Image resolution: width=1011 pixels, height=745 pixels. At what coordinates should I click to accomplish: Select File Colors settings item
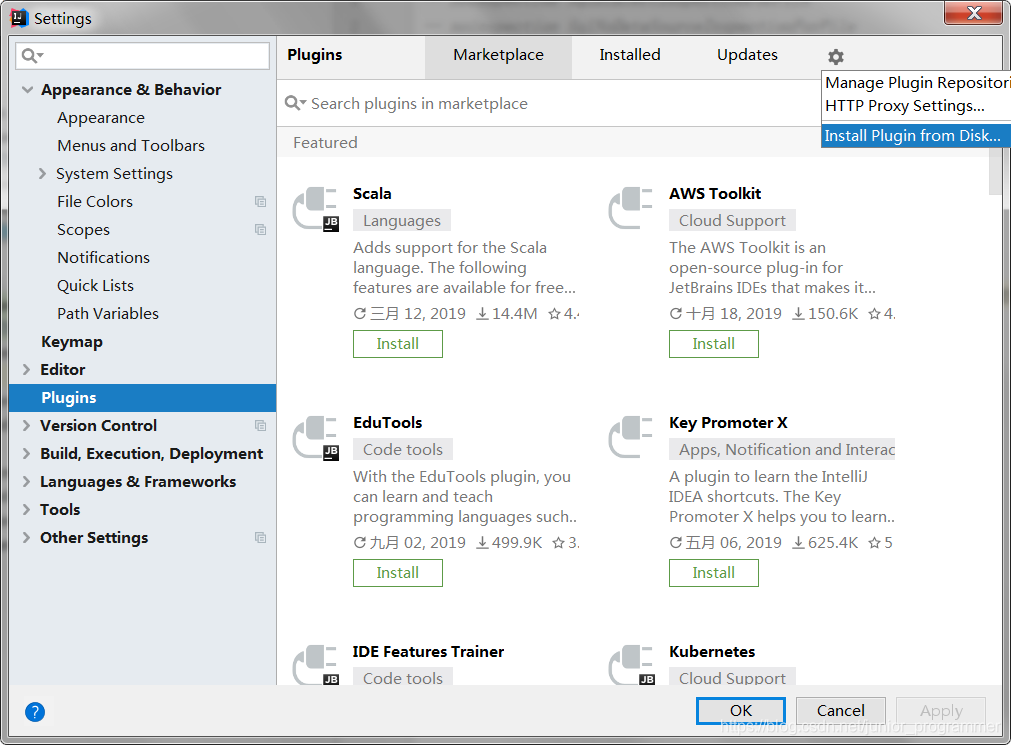95,202
